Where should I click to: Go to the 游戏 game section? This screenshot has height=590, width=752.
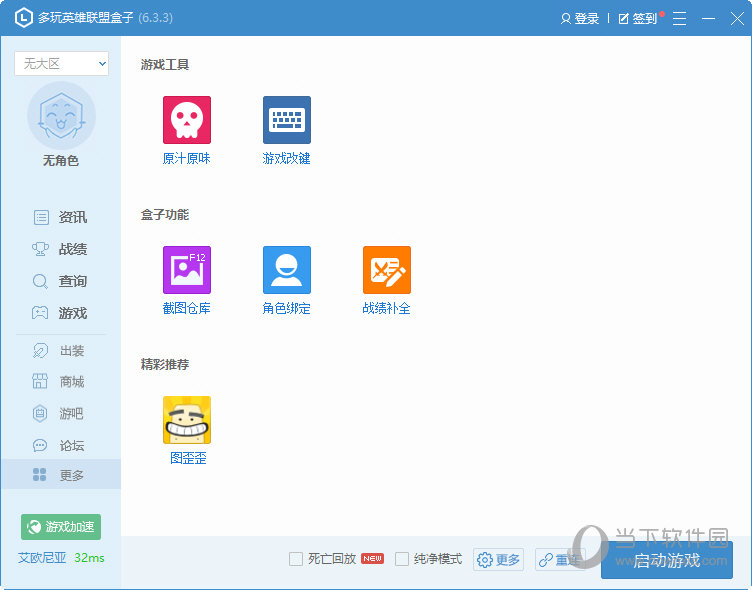click(x=60, y=313)
